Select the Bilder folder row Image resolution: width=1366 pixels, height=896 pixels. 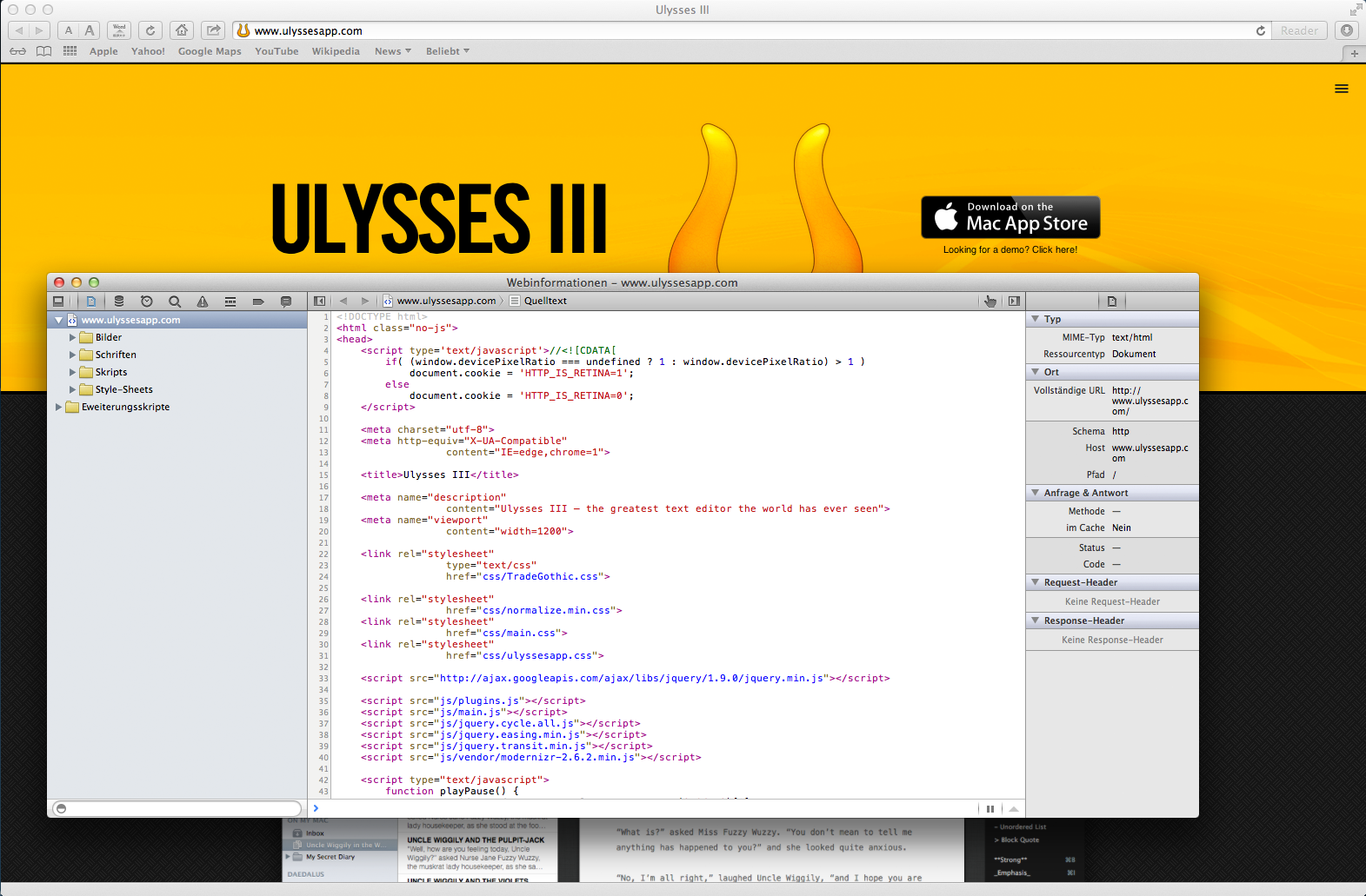177,337
